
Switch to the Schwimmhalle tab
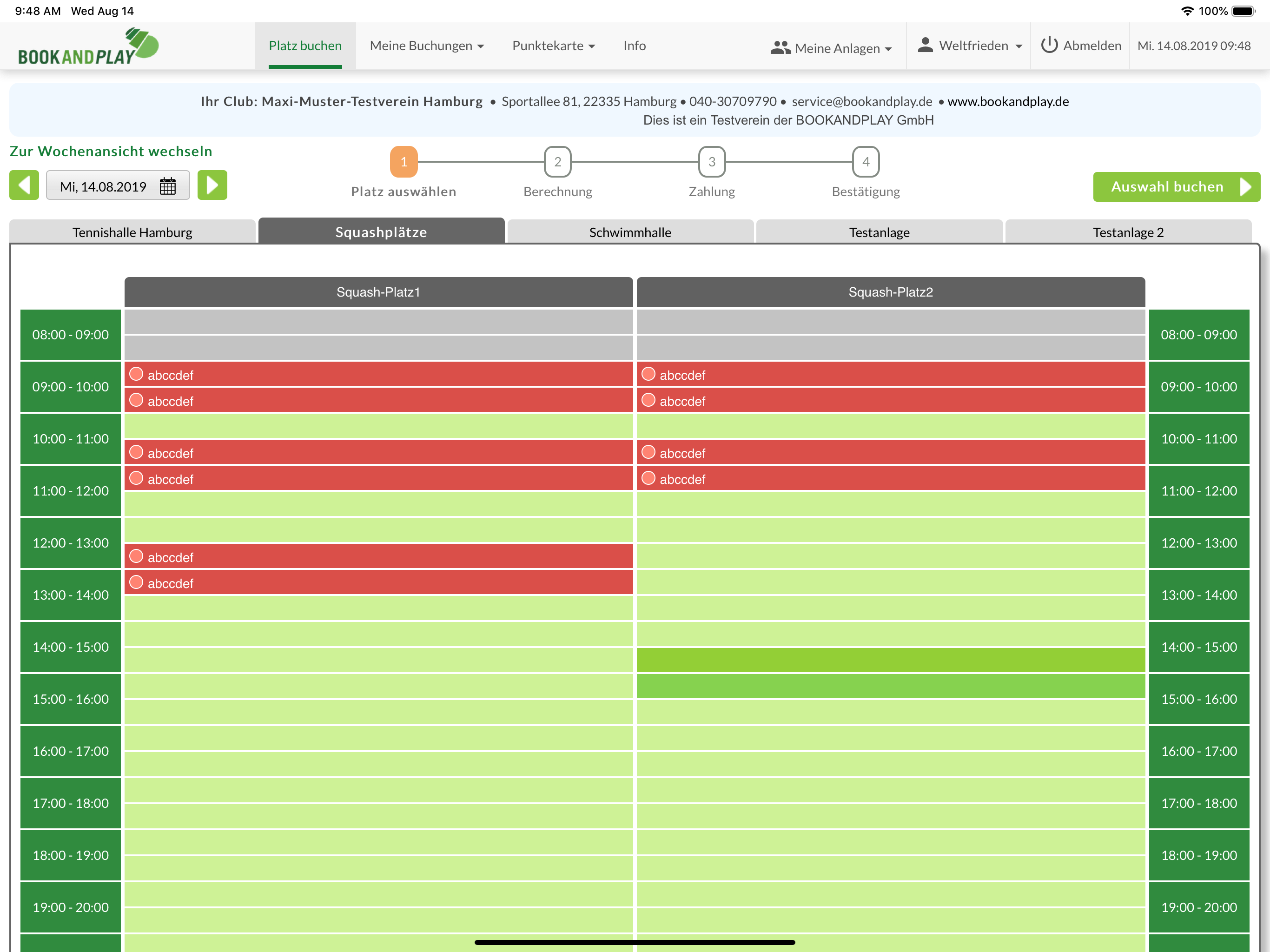click(x=630, y=232)
